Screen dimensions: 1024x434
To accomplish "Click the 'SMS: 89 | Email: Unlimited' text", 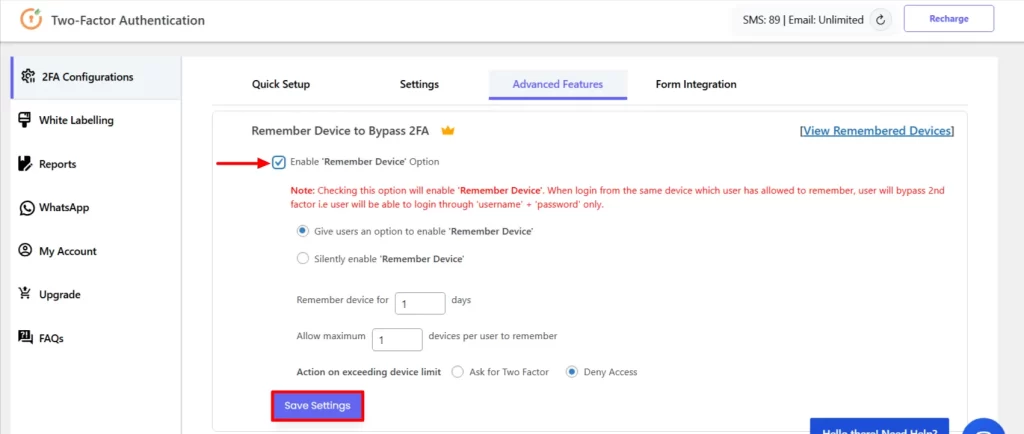I will tap(803, 20).
